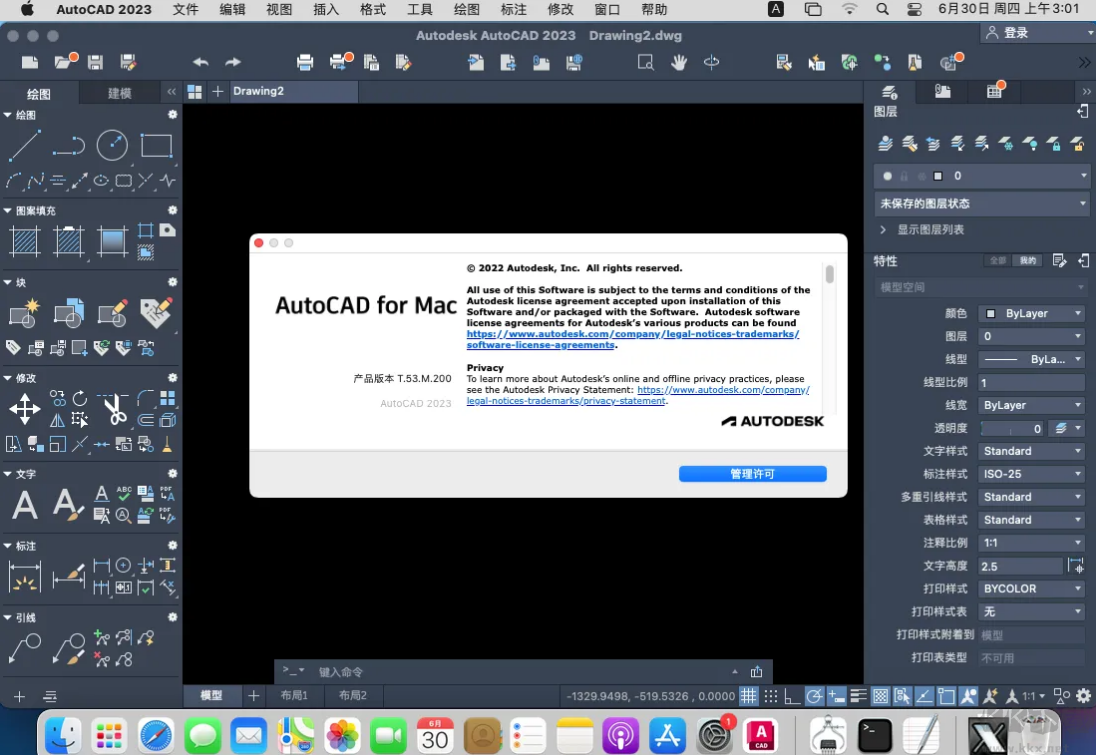
Task: Click the Print icon in toolbar
Action: pyautogui.click(x=305, y=62)
